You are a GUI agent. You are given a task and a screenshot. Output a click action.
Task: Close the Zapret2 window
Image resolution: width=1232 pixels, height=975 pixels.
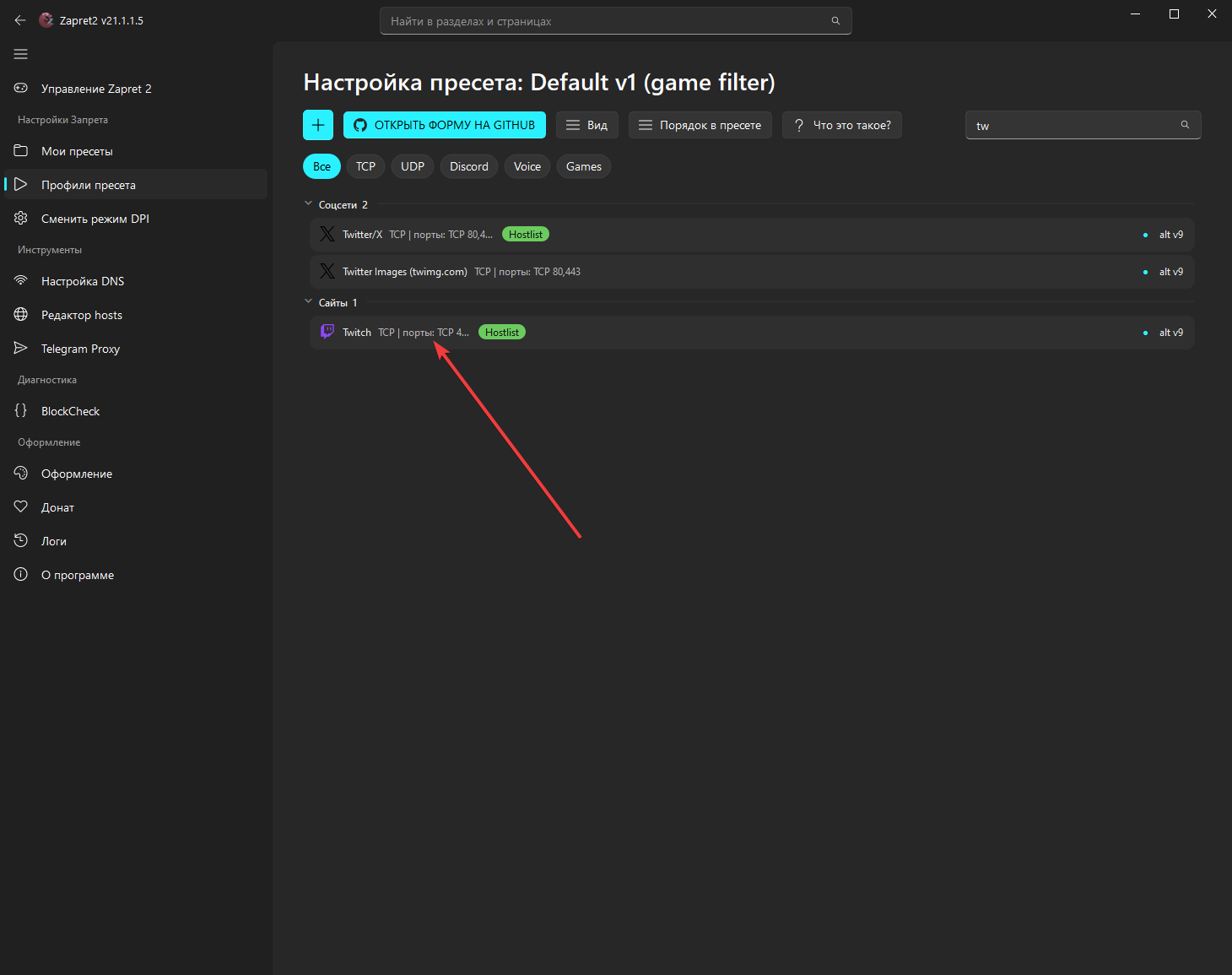(1213, 14)
